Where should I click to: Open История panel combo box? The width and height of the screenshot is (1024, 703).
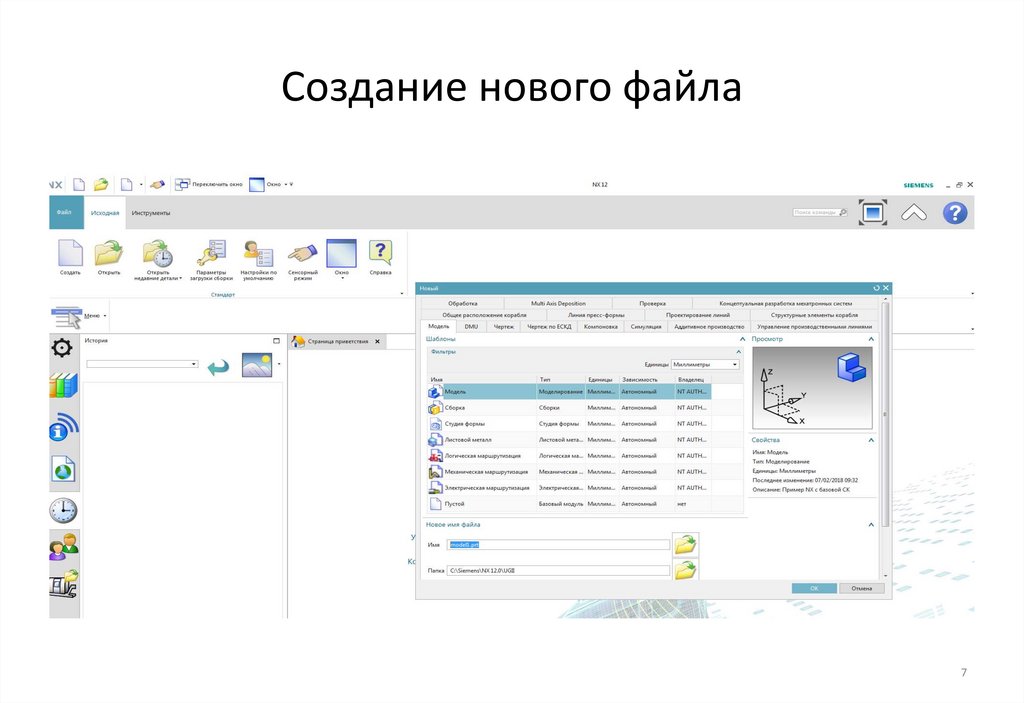142,364
